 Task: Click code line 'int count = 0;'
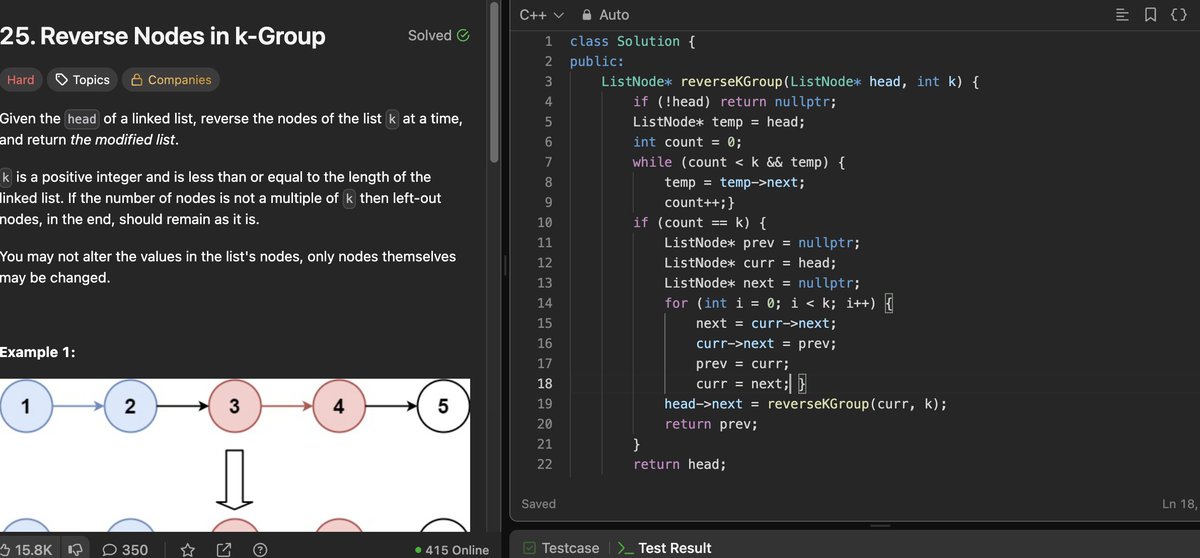(686, 142)
